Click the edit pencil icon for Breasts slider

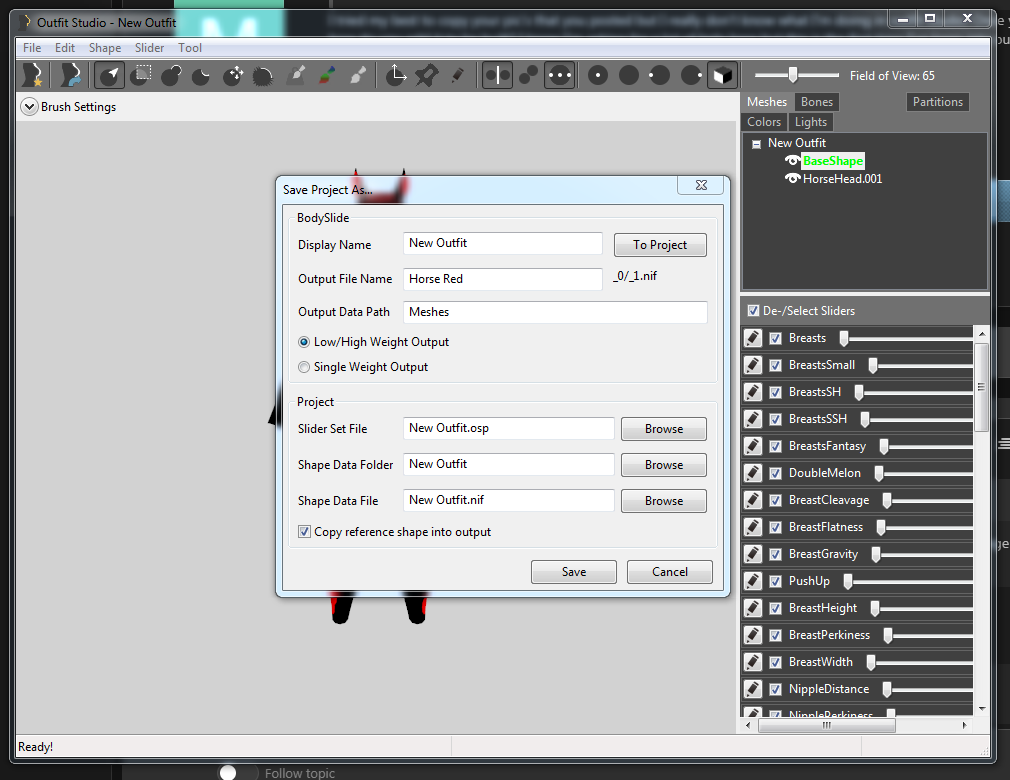pos(752,338)
